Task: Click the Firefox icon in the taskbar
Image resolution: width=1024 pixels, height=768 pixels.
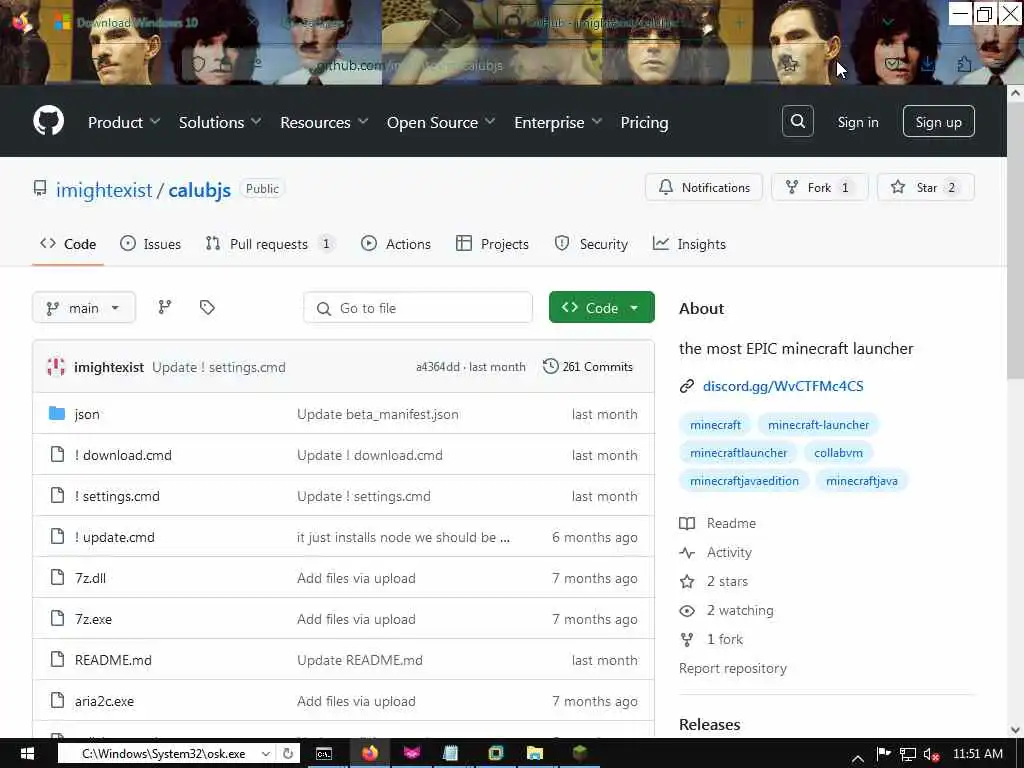Action: coord(370,753)
